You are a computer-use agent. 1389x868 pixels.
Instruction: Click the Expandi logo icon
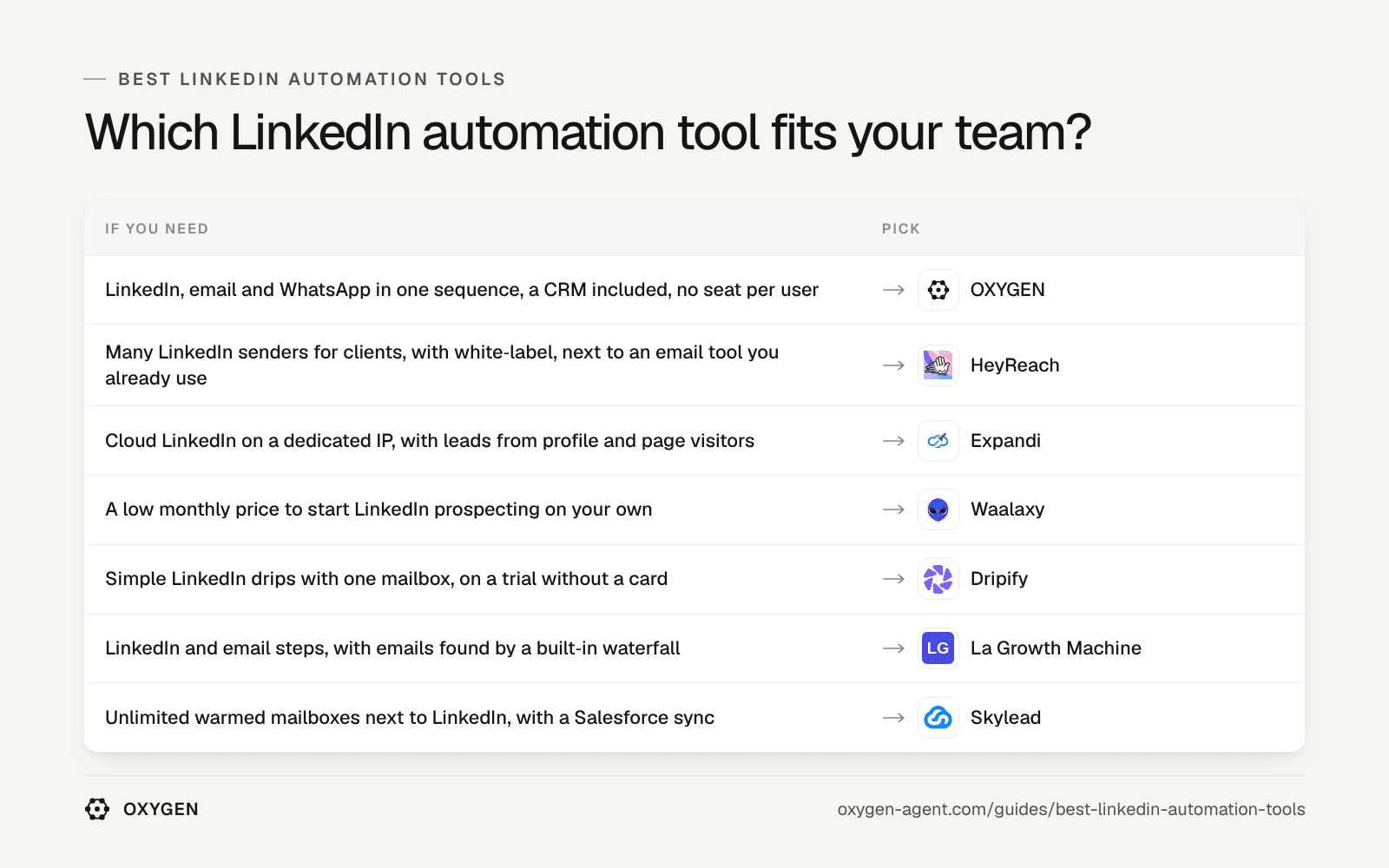pos(938,441)
